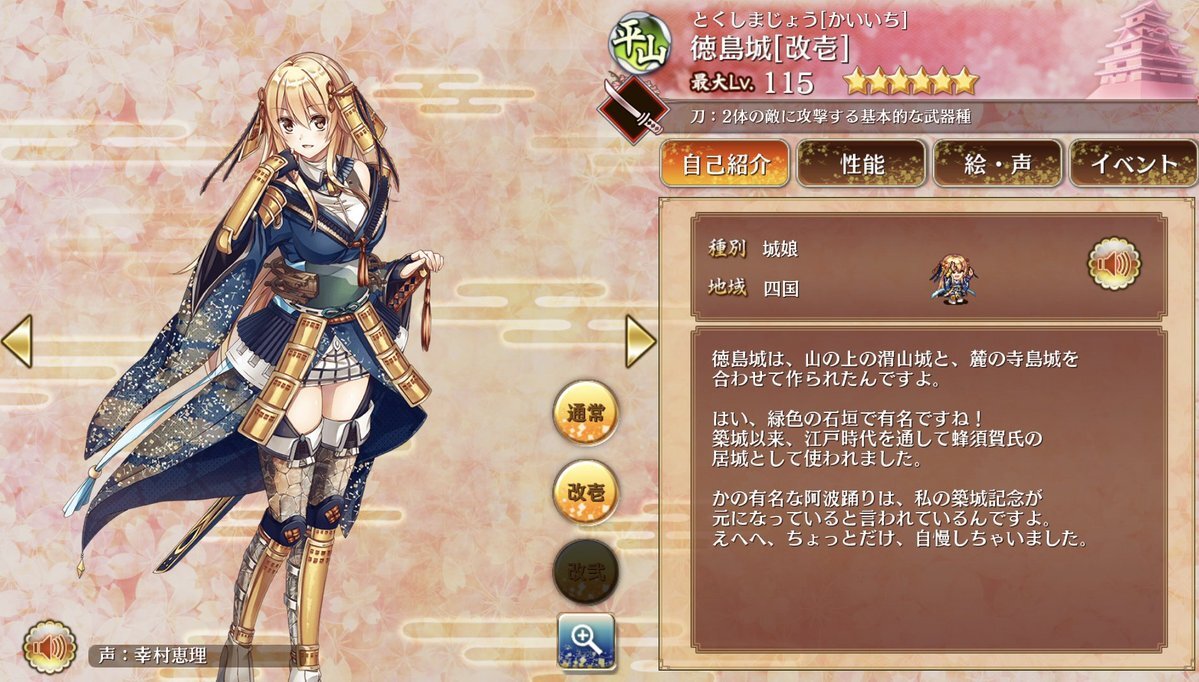
Task: Go to next character with right arrow
Action: click(641, 341)
